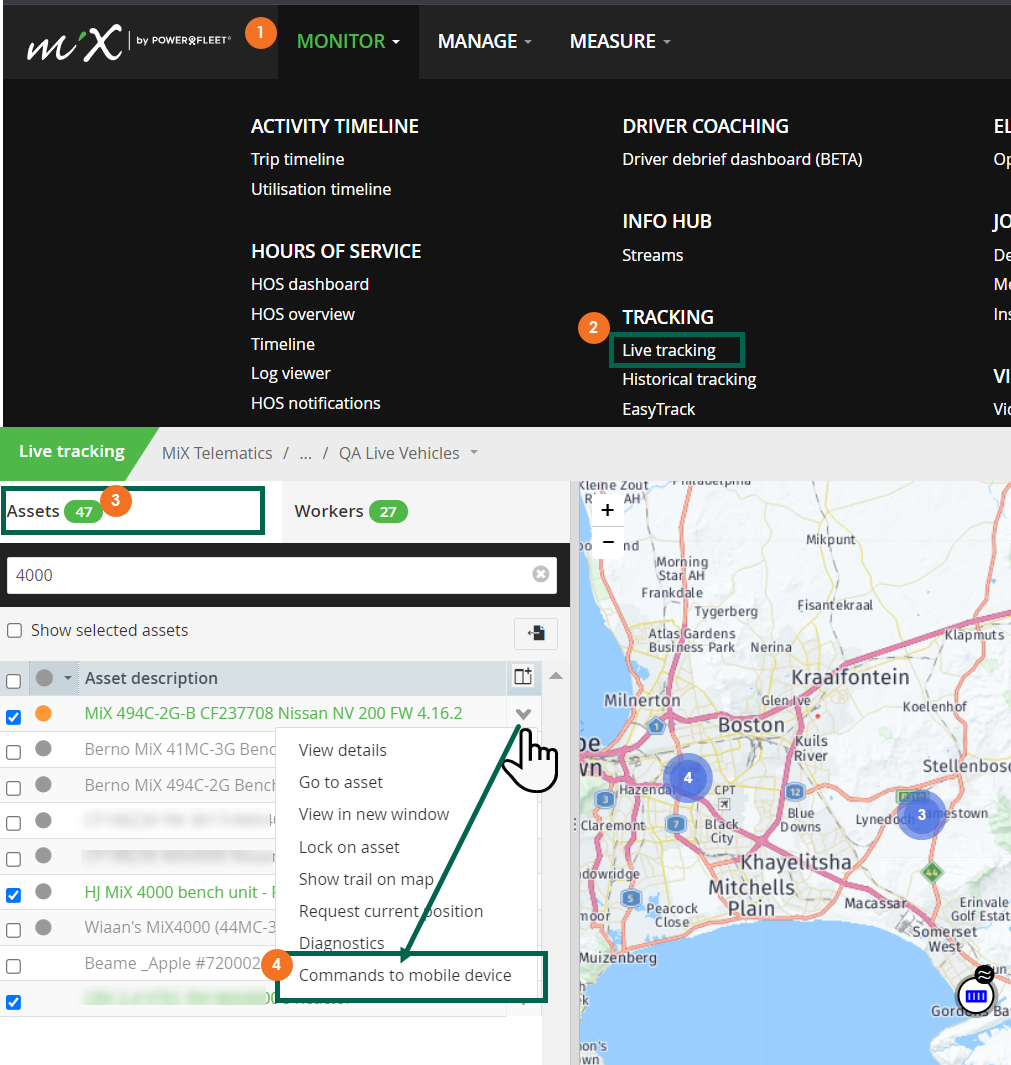The image size is (1011, 1065).
Task: Click the map cluster marker showing 3
Action: pyautogui.click(x=921, y=814)
